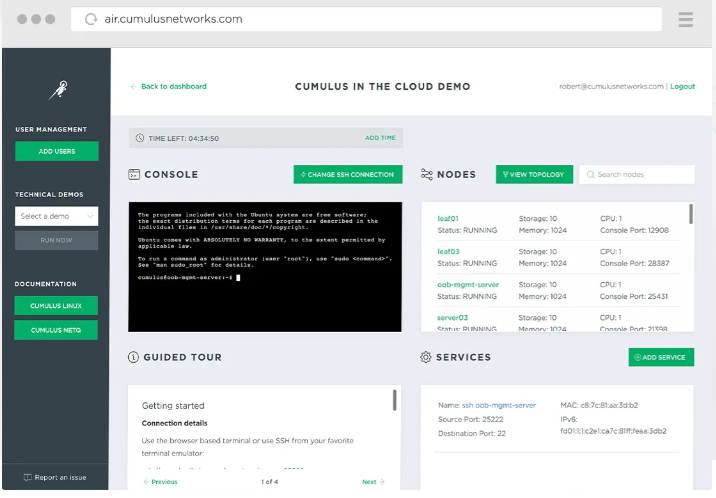Viewport: 716px width, 498px height.
Task: Go to Next guided tour step
Action: click(371, 482)
